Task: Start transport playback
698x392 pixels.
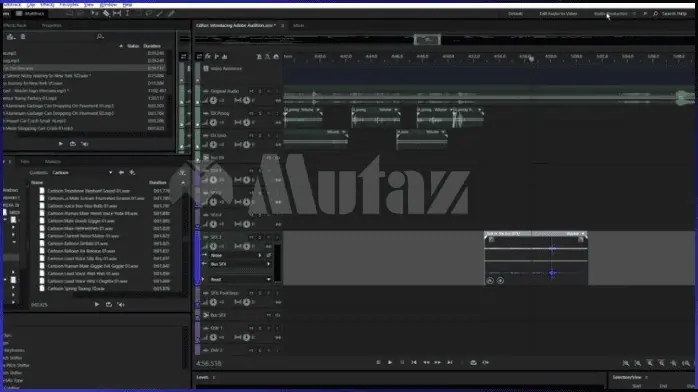Action: (x=390, y=363)
